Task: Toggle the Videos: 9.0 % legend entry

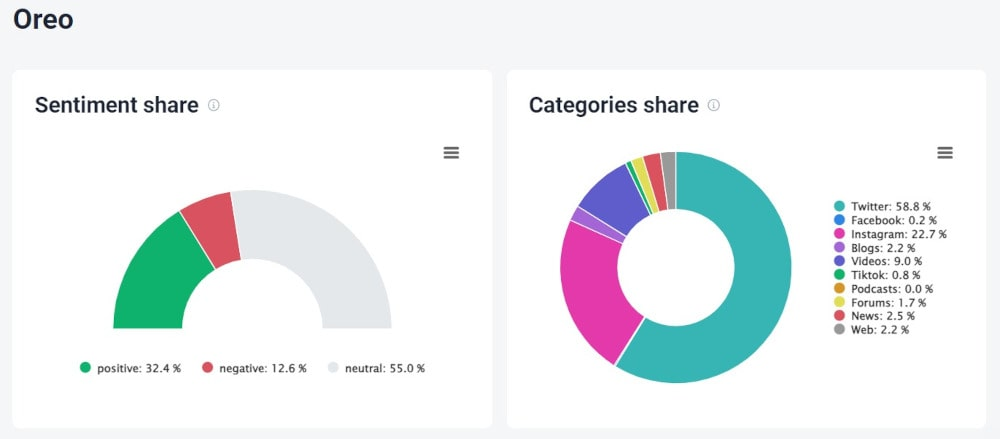Action: (878, 261)
